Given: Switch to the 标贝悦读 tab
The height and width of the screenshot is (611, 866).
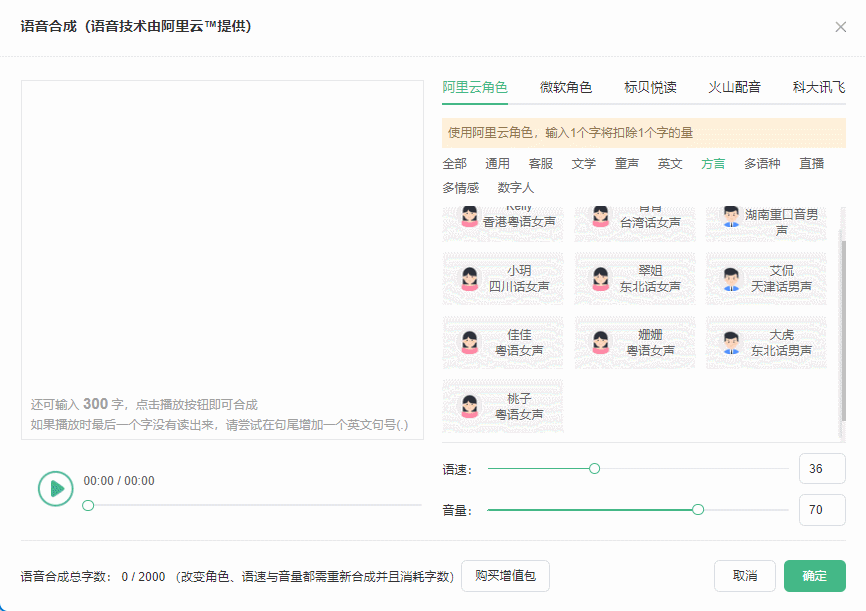Looking at the screenshot, I should pos(650,87).
